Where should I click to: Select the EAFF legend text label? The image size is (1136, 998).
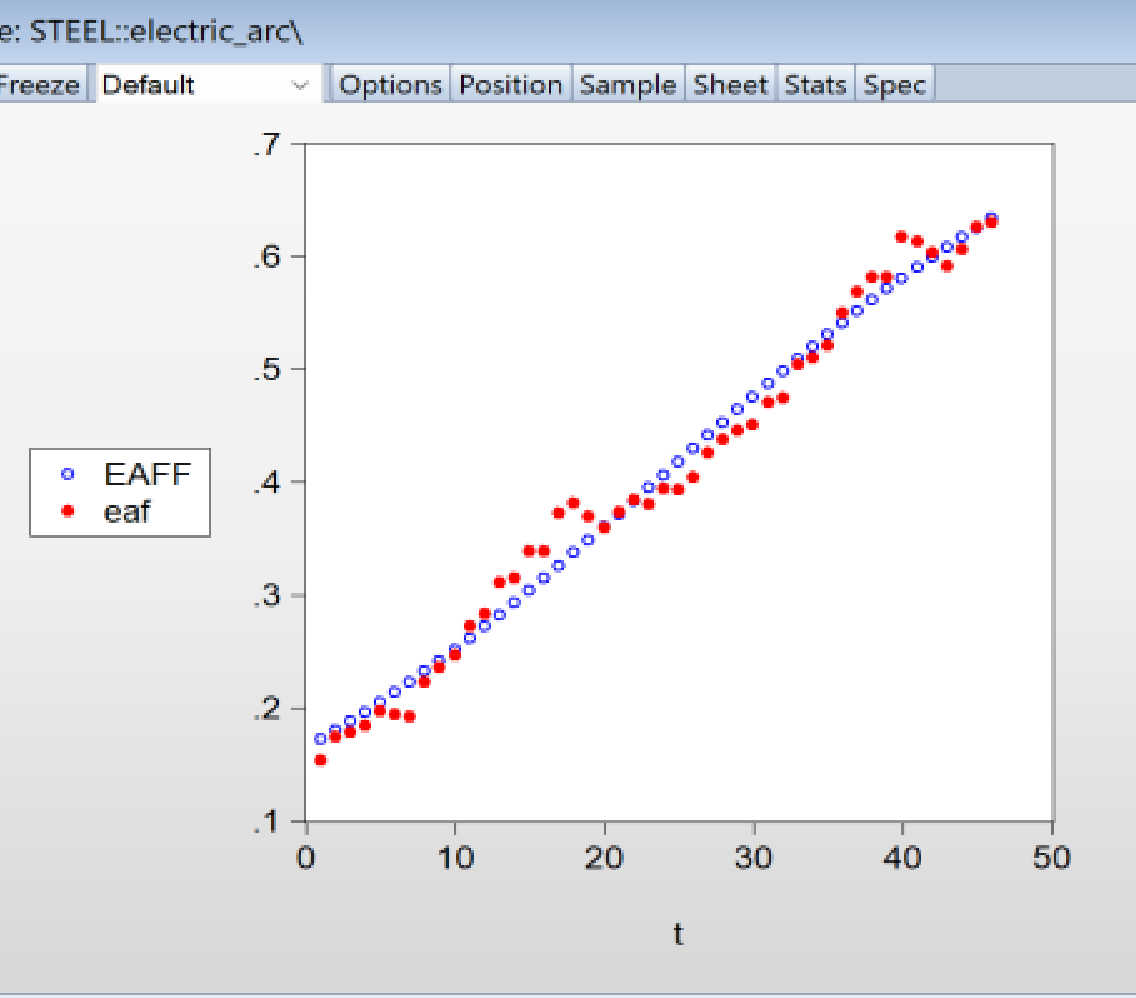coord(147,475)
